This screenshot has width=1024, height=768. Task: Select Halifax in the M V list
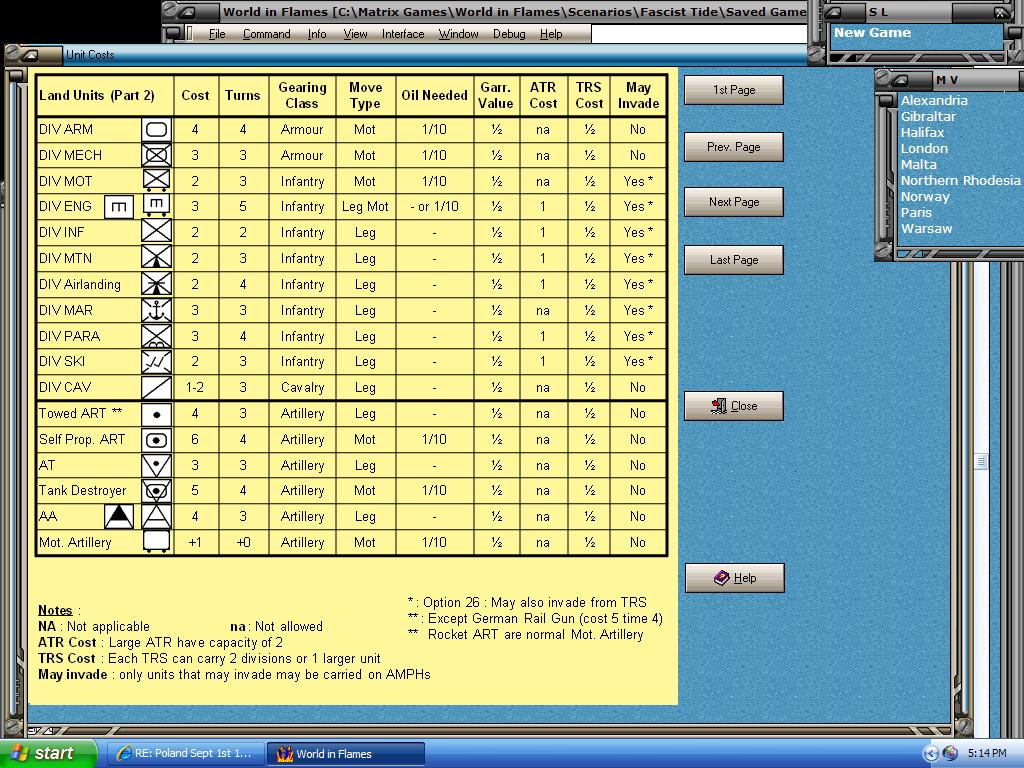pyautogui.click(x=922, y=133)
